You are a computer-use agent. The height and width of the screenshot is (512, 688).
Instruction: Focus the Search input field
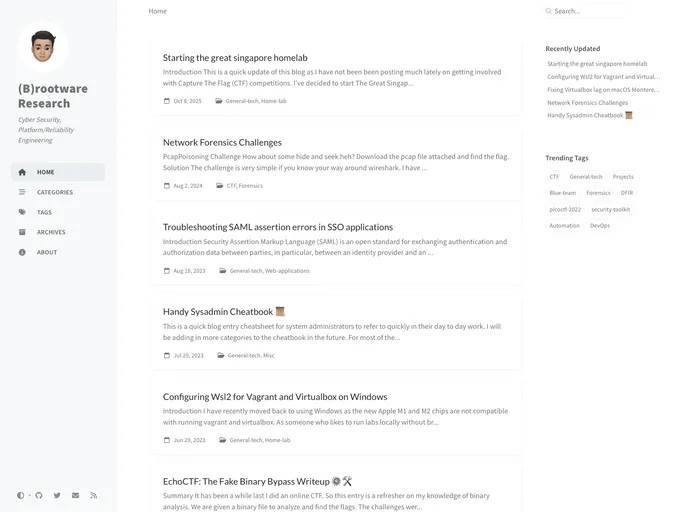pyautogui.click(x=590, y=11)
